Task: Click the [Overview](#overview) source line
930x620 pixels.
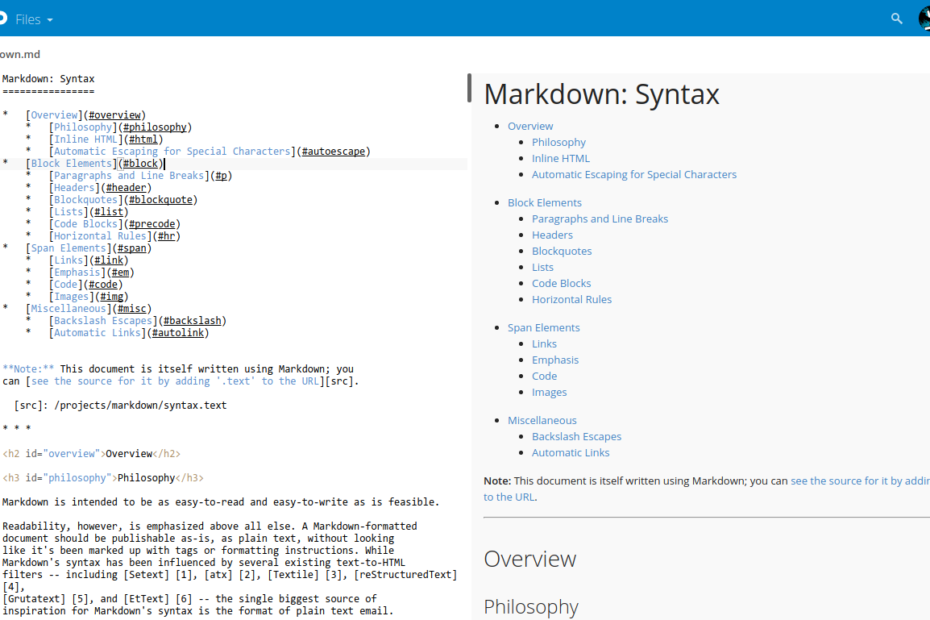Action: 85,115
